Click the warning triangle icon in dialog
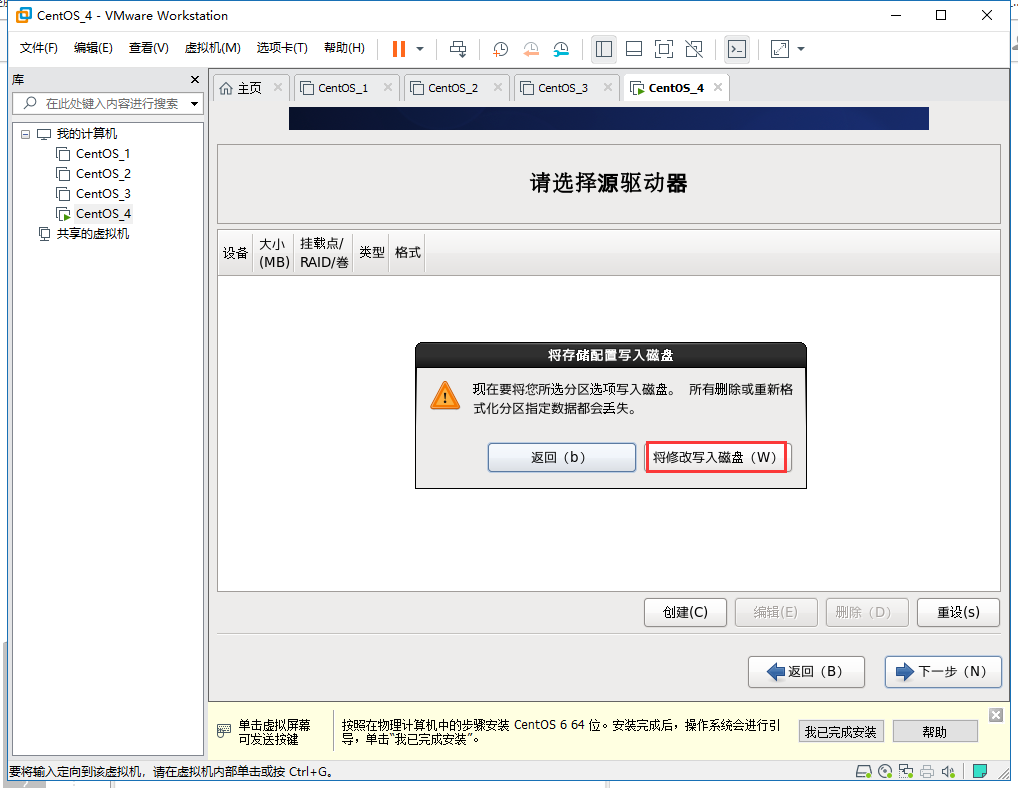1018x788 pixels. point(445,396)
